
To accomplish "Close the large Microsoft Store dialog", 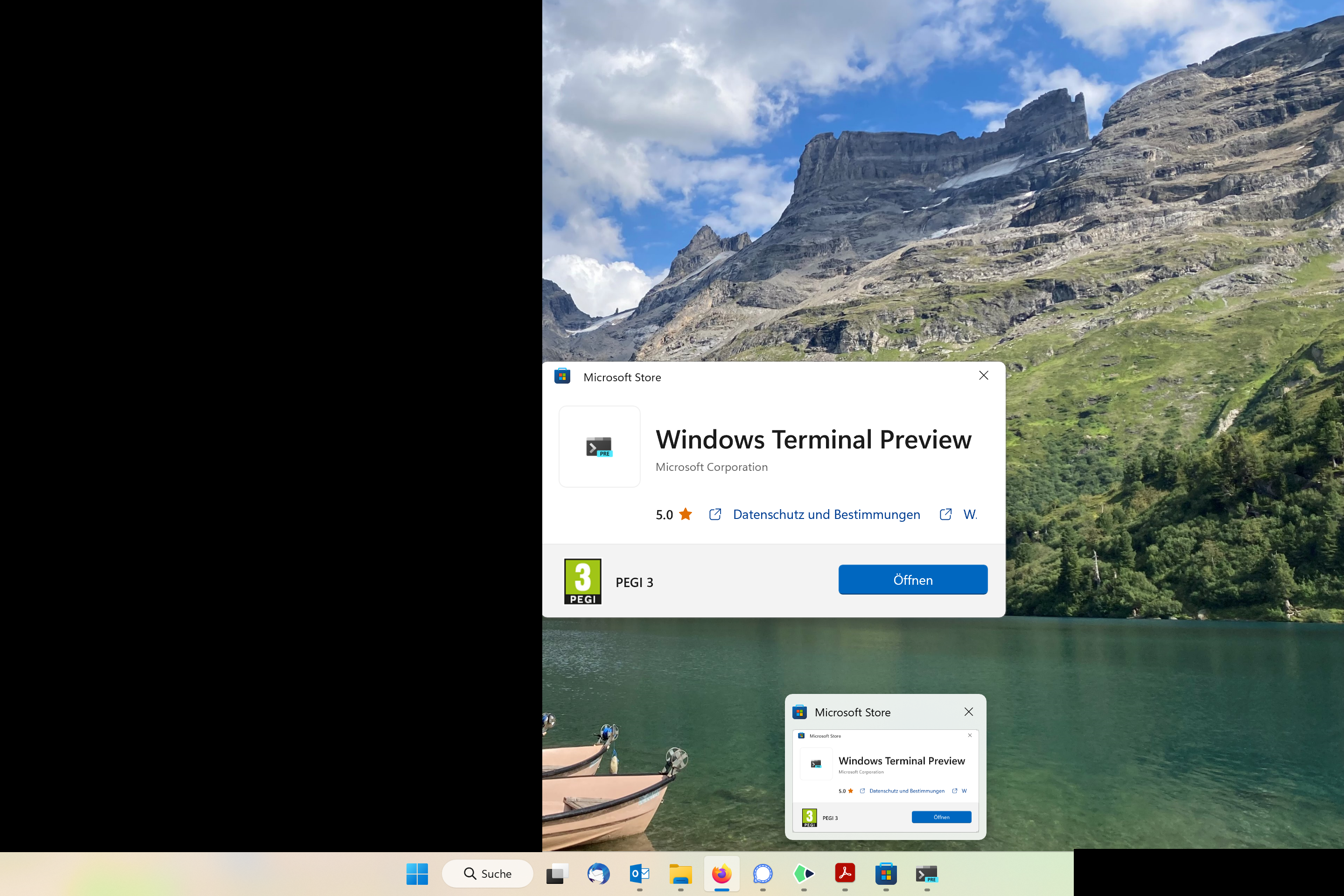I will click(983, 375).
